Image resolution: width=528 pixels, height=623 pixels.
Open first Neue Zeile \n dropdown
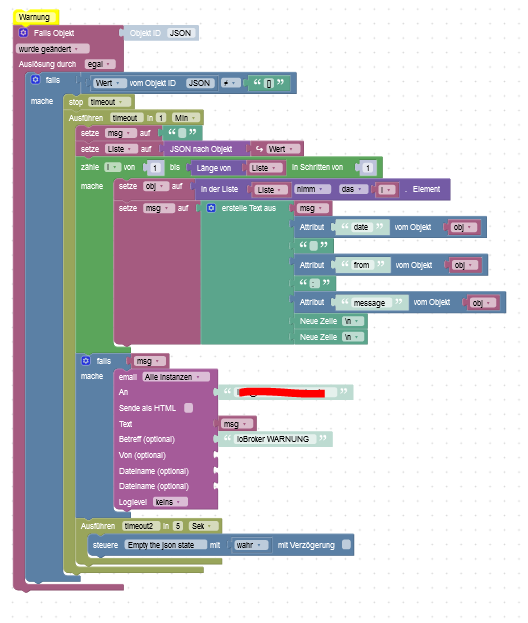click(x=352, y=321)
